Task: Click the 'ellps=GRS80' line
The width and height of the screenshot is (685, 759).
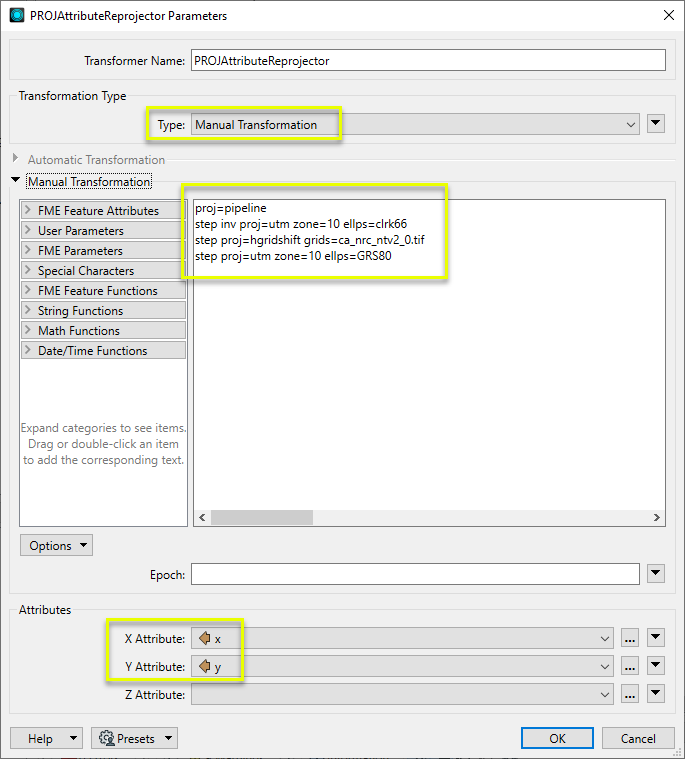Action: point(293,256)
